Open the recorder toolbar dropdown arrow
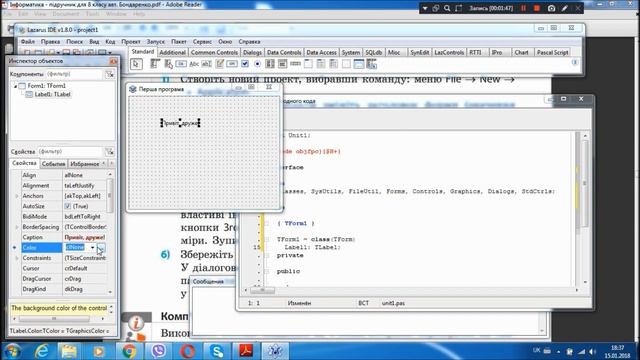640x360 pixels. click(x=425, y=8)
